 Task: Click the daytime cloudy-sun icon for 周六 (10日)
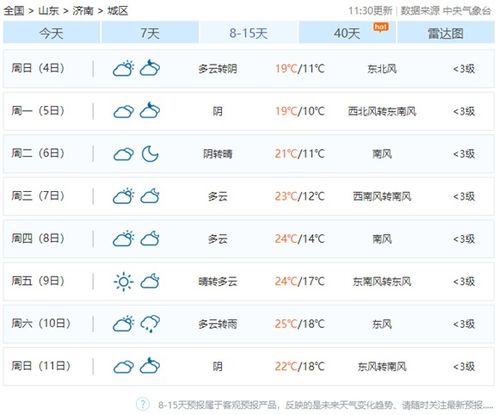123,323
